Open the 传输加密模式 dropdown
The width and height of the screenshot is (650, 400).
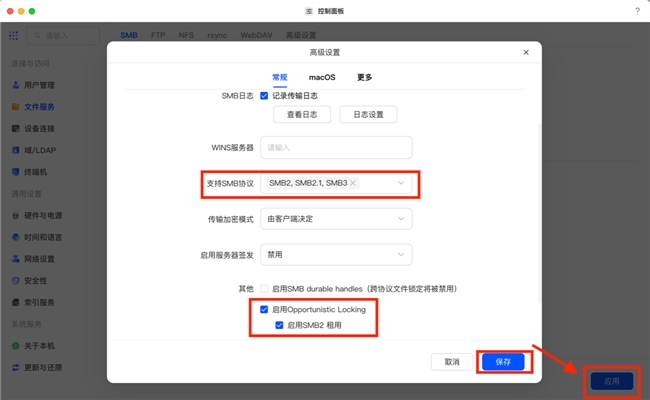[336, 219]
